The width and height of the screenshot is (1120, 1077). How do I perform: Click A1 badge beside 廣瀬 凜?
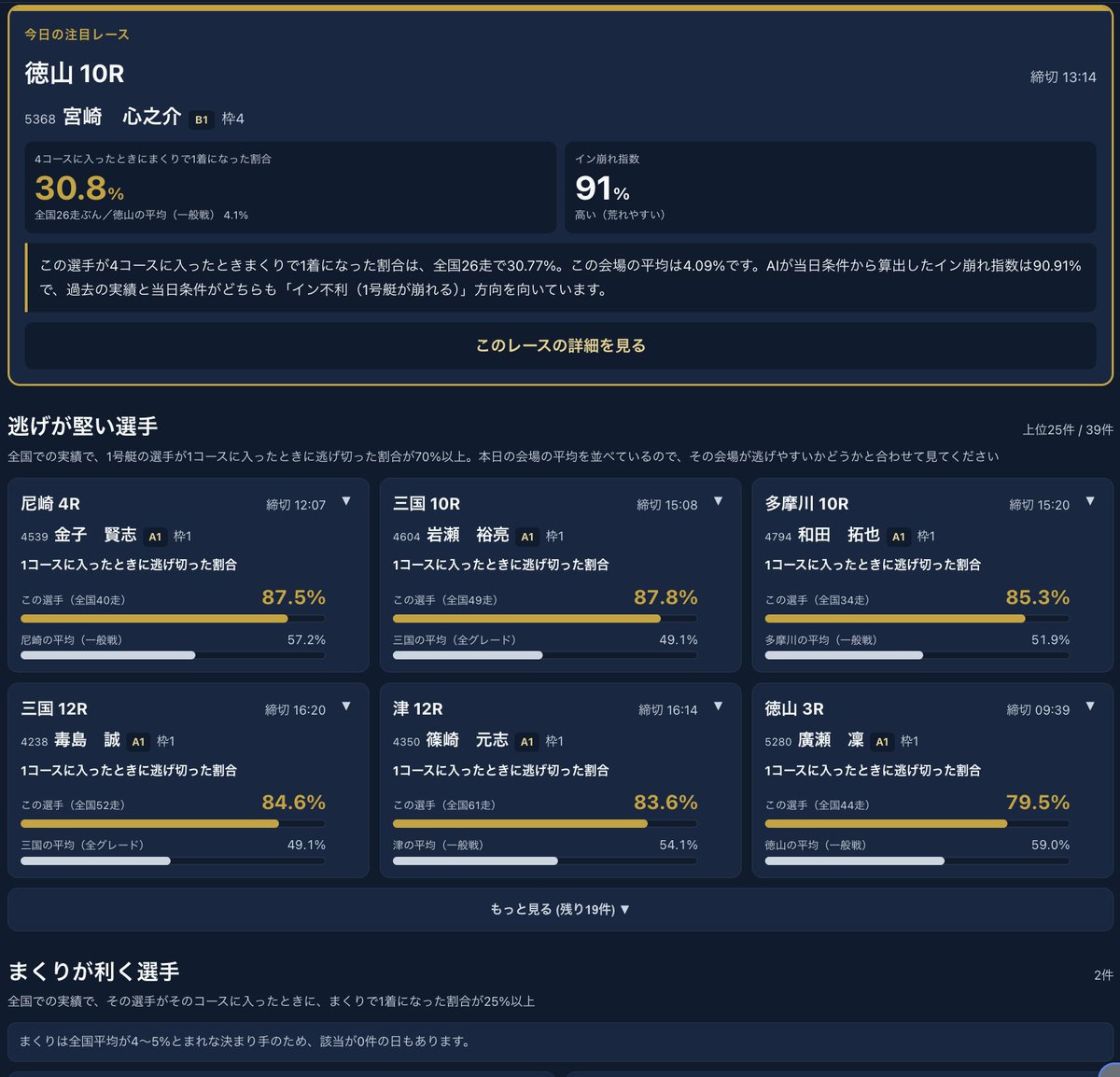pos(882,742)
